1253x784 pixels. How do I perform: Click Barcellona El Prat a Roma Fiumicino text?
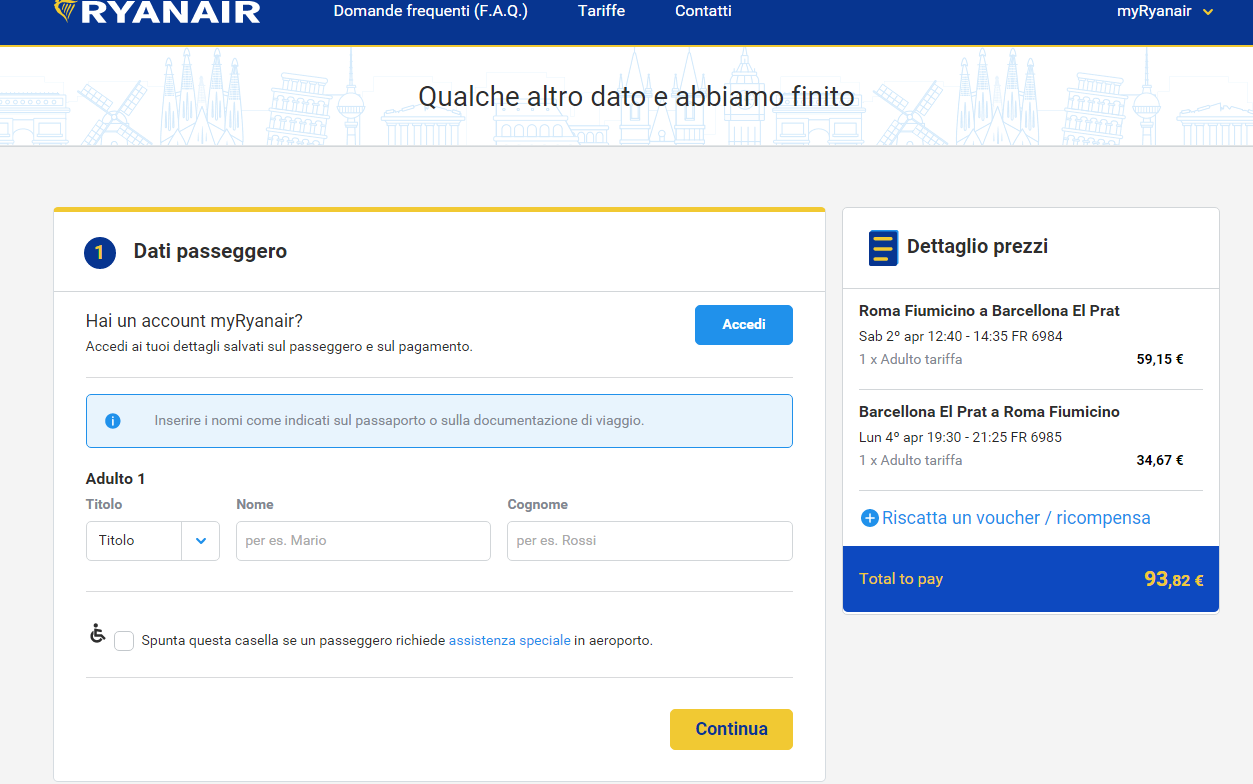point(989,412)
